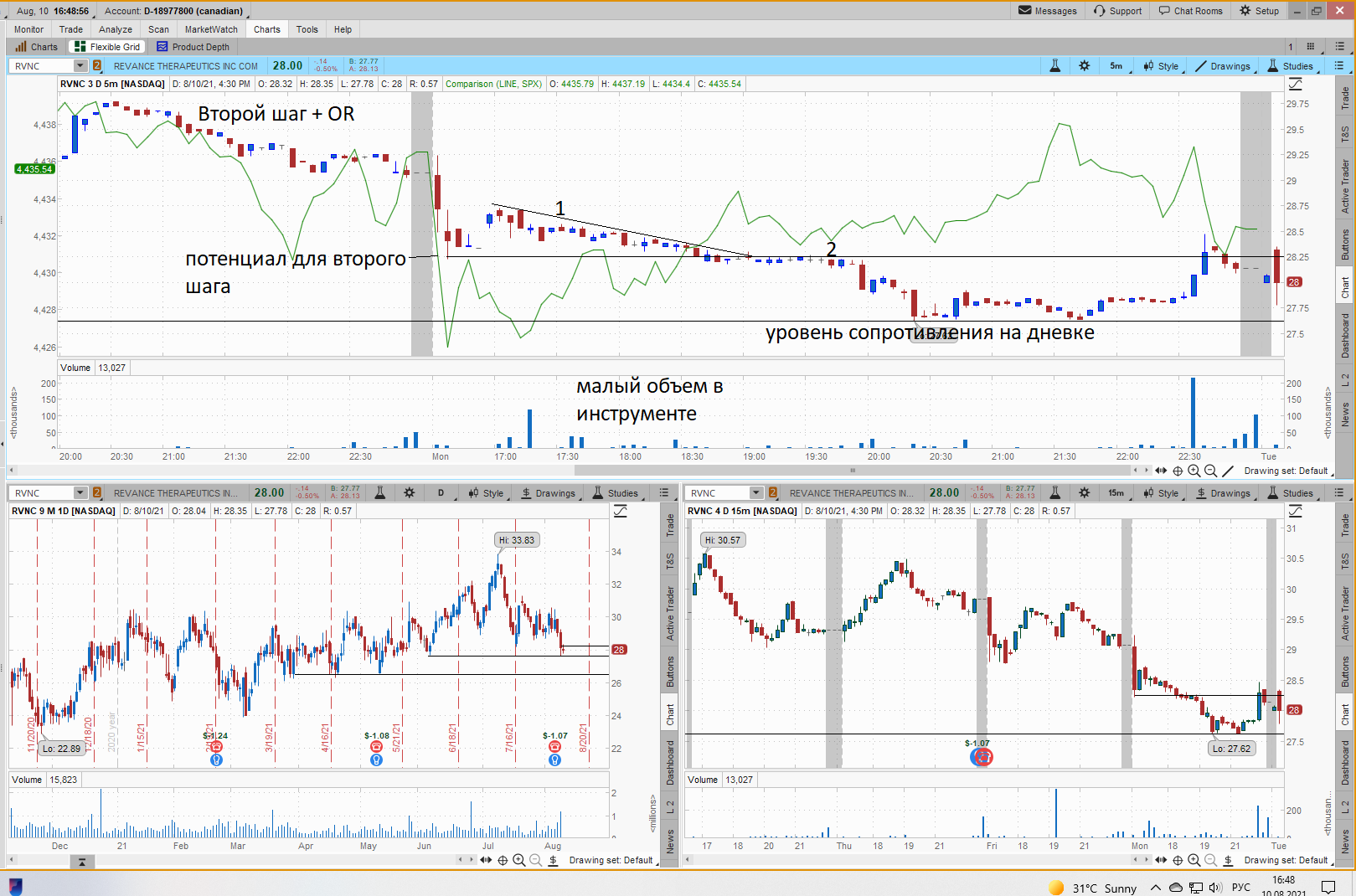The width and height of the screenshot is (1356, 896).
Task: Click the indicator curve icon on top chart header
Action: point(1296,84)
